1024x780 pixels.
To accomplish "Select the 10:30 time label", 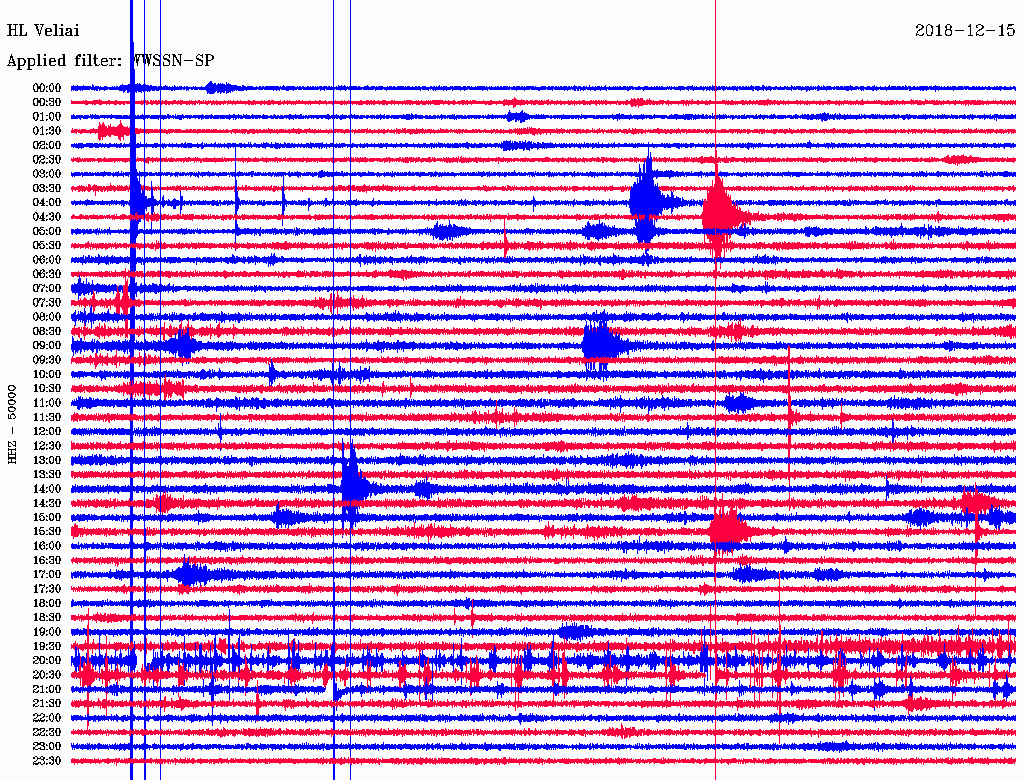I will point(47,389).
